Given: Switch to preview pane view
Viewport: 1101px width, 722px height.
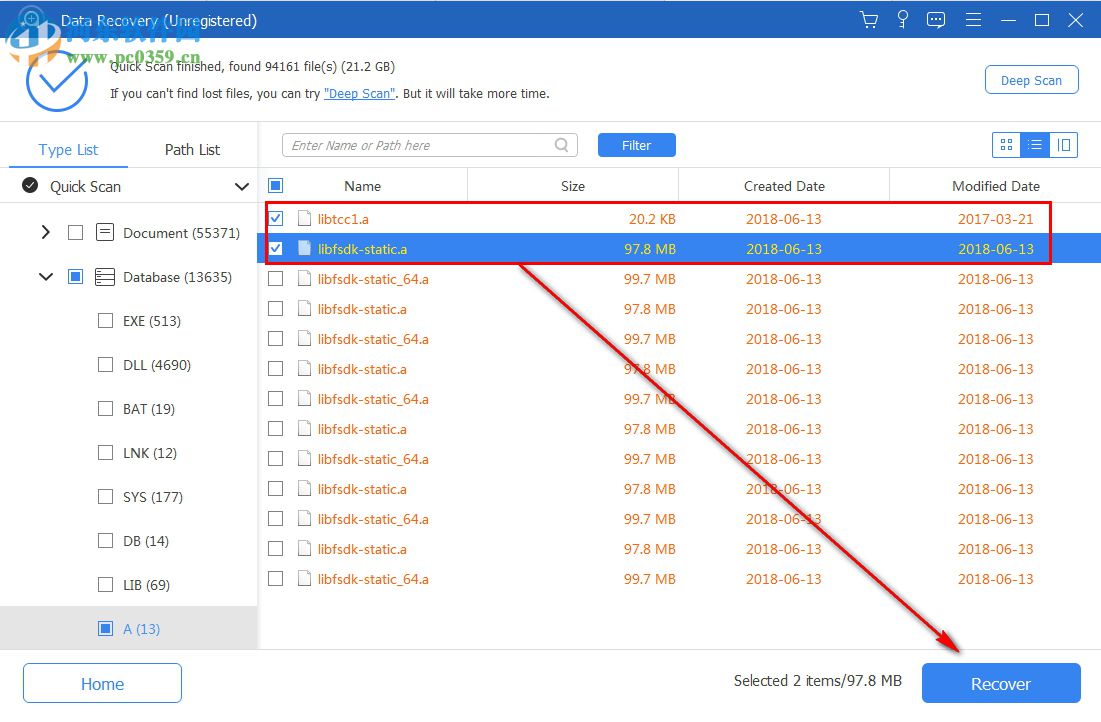Looking at the screenshot, I should click(1064, 144).
